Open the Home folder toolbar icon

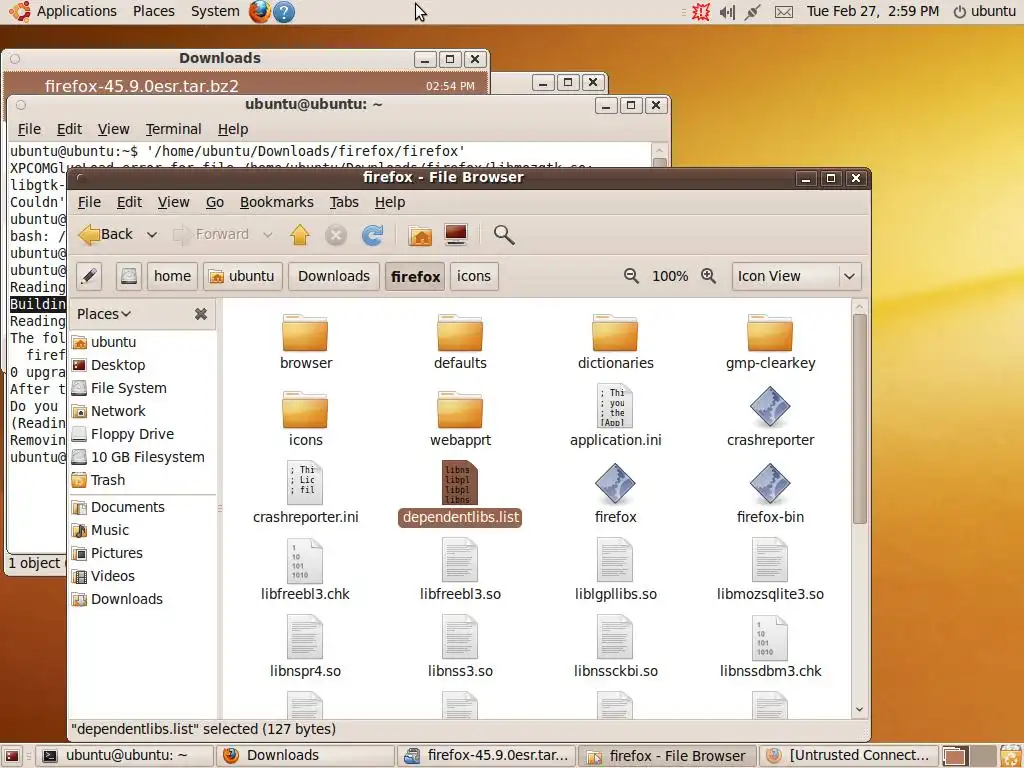[x=420, y=234]
